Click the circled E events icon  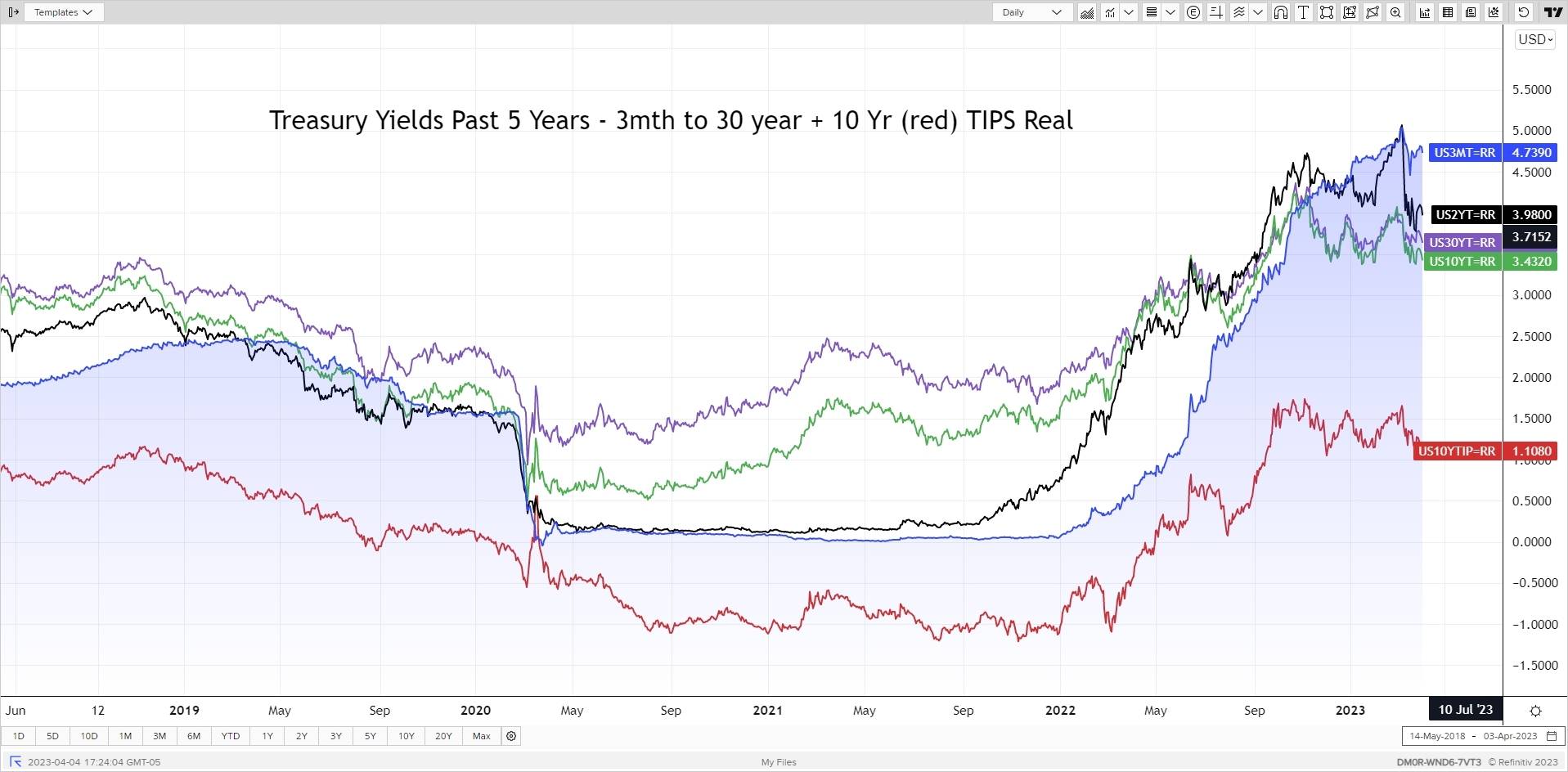1193,12
